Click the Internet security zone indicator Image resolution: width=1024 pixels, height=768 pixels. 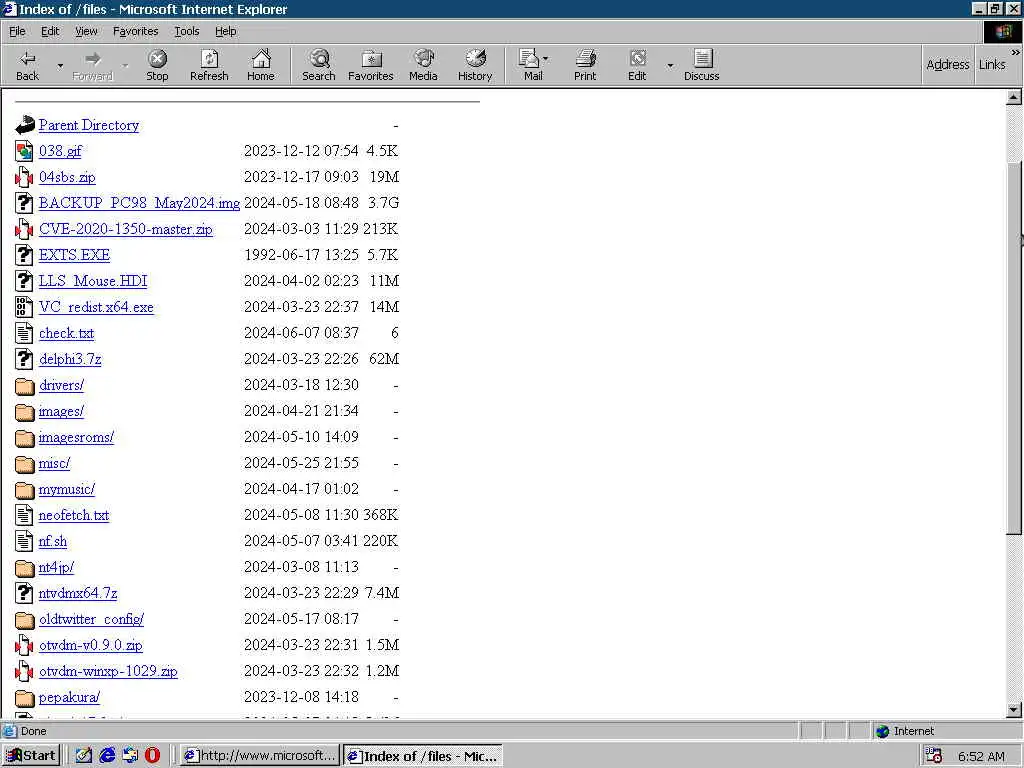pos(905,731)
